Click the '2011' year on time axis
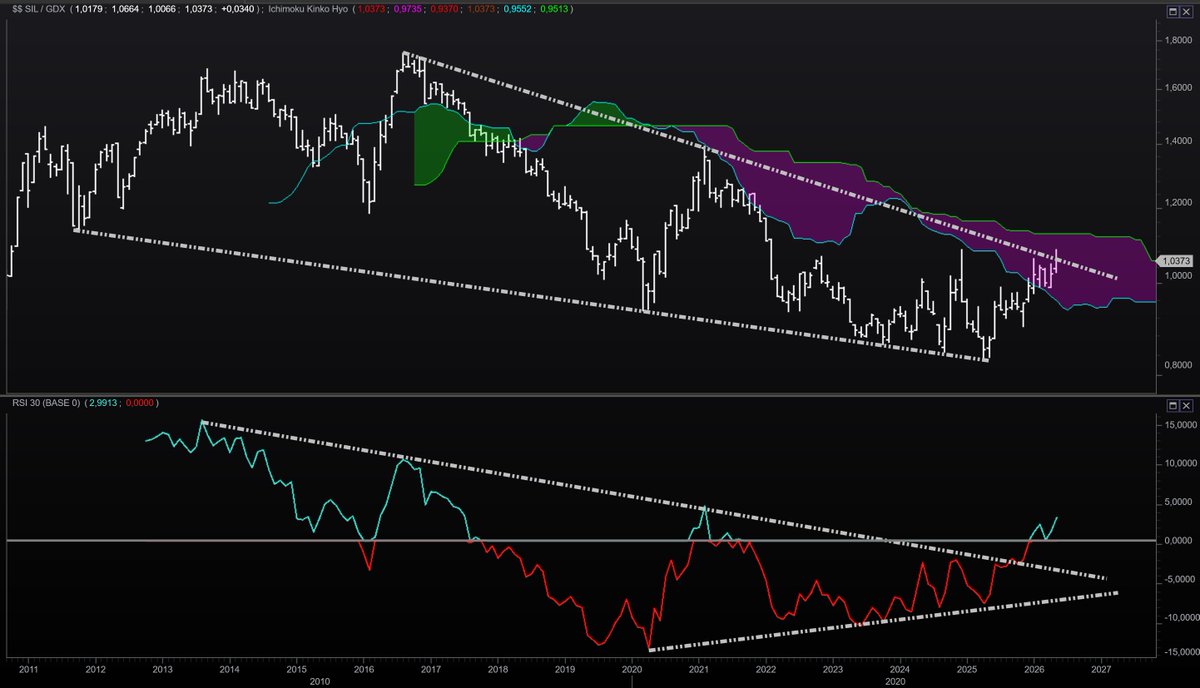 [x=28, y=668]
